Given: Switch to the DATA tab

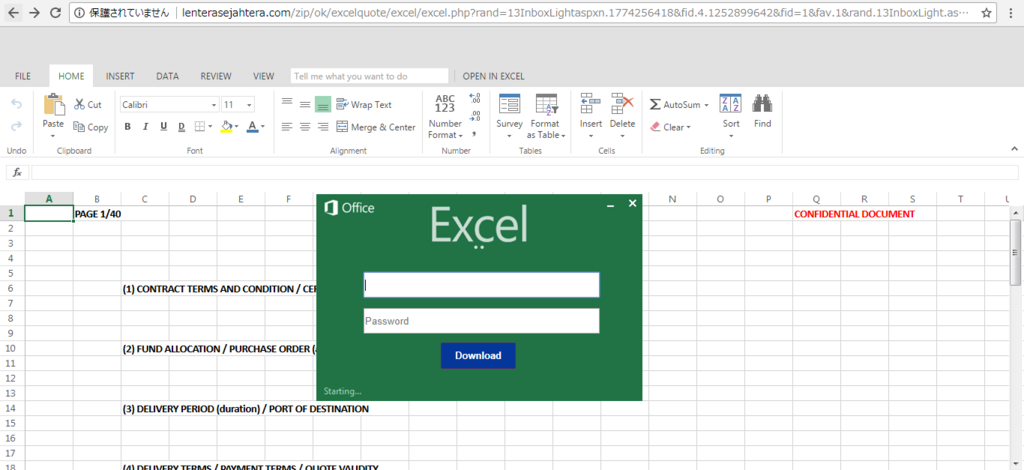Looking at the screenshot, I should tap(167, 76).
